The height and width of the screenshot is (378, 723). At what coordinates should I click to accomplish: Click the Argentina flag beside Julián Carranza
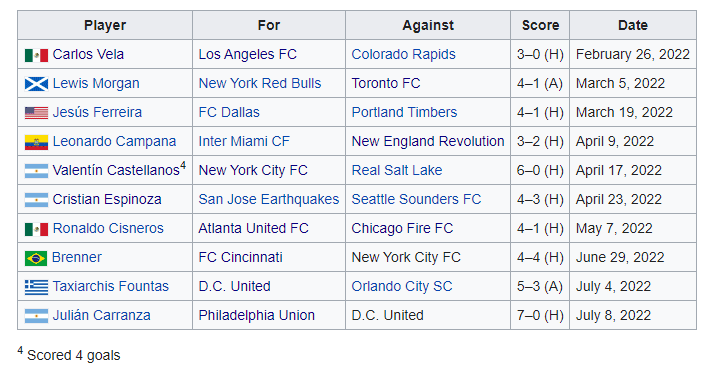[36, 316]
